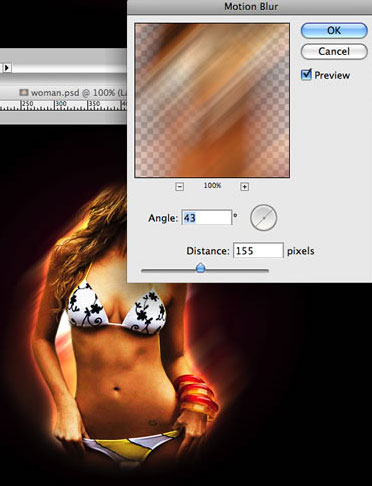Open the options bar arrow flyout
The width and height of the screenshot is (372, 486).
tap(7, 68)
